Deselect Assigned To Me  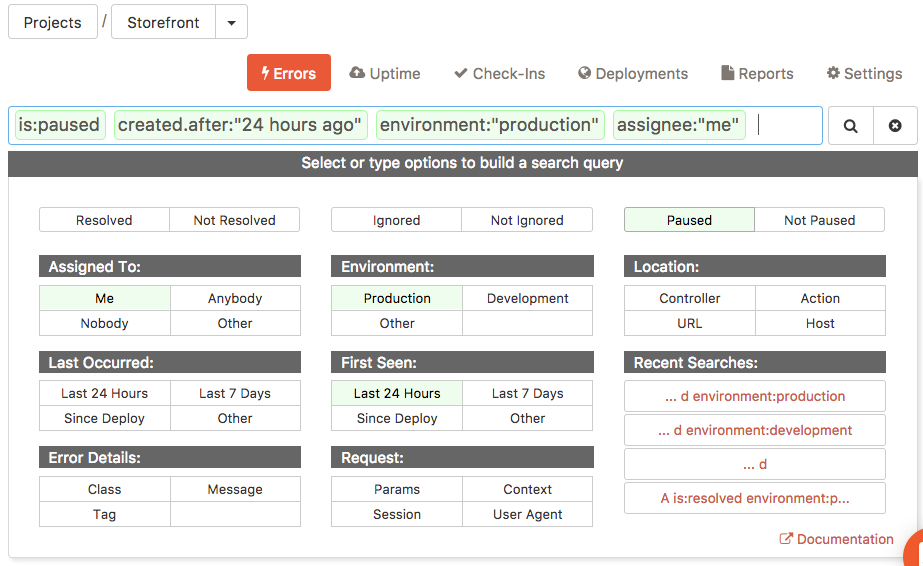point(105,298)
